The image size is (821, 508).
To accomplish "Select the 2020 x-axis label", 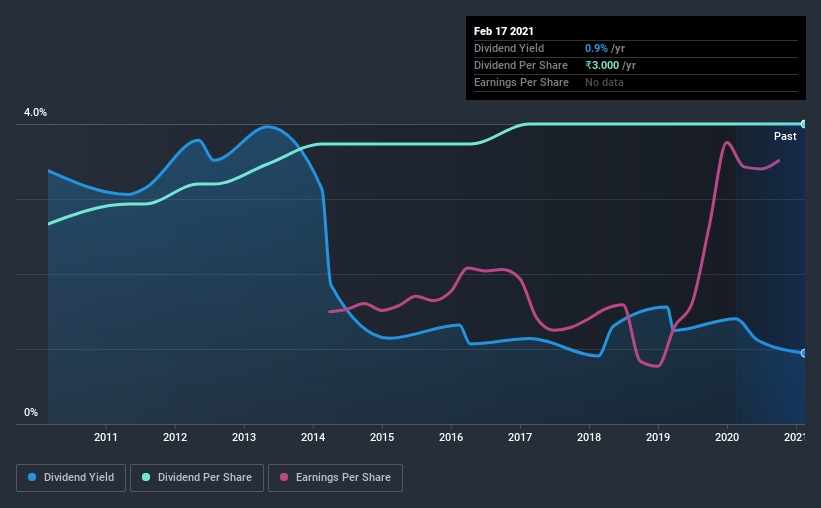I will [727, 437].
